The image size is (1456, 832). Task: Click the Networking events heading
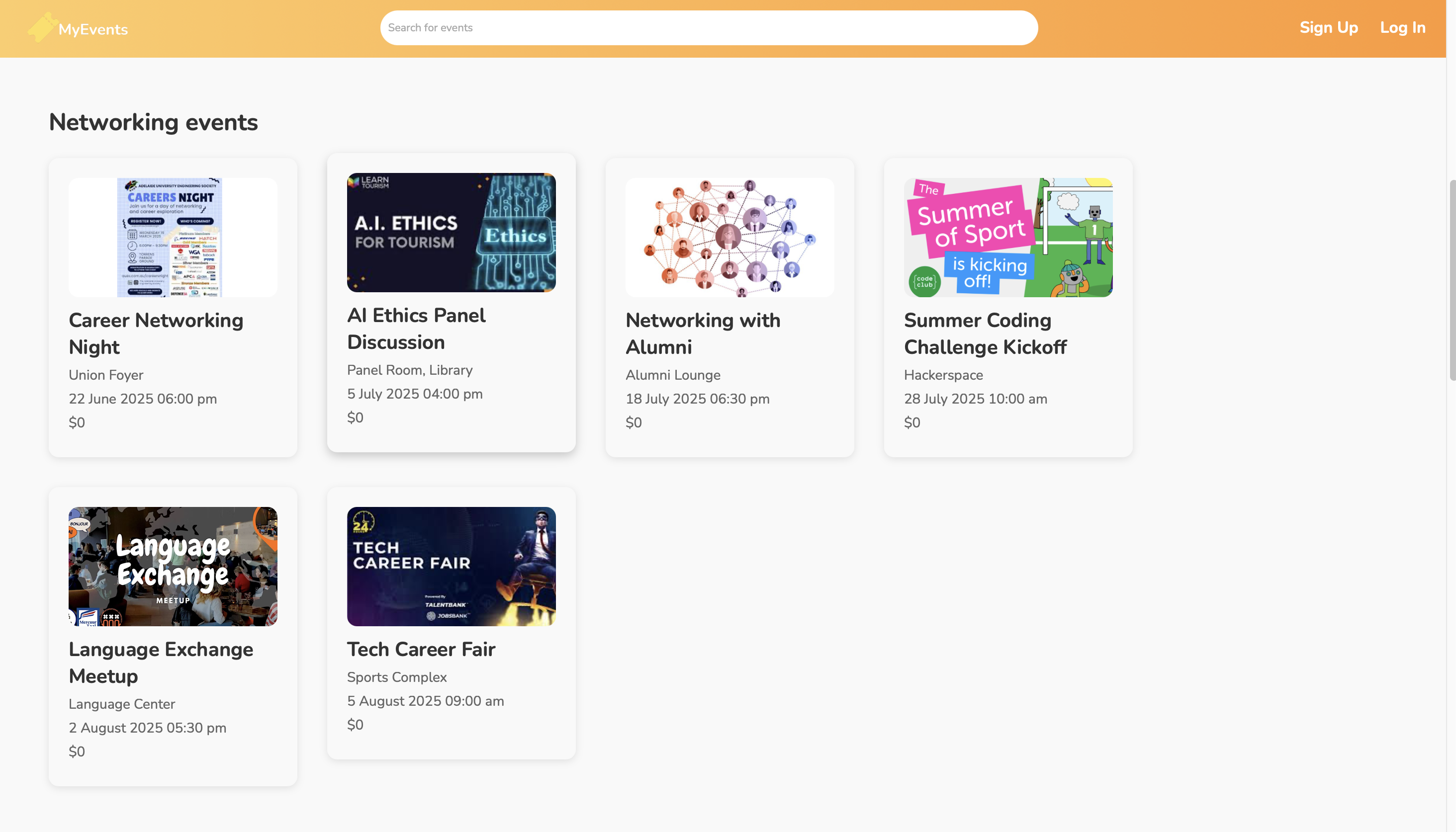[153, 122]
